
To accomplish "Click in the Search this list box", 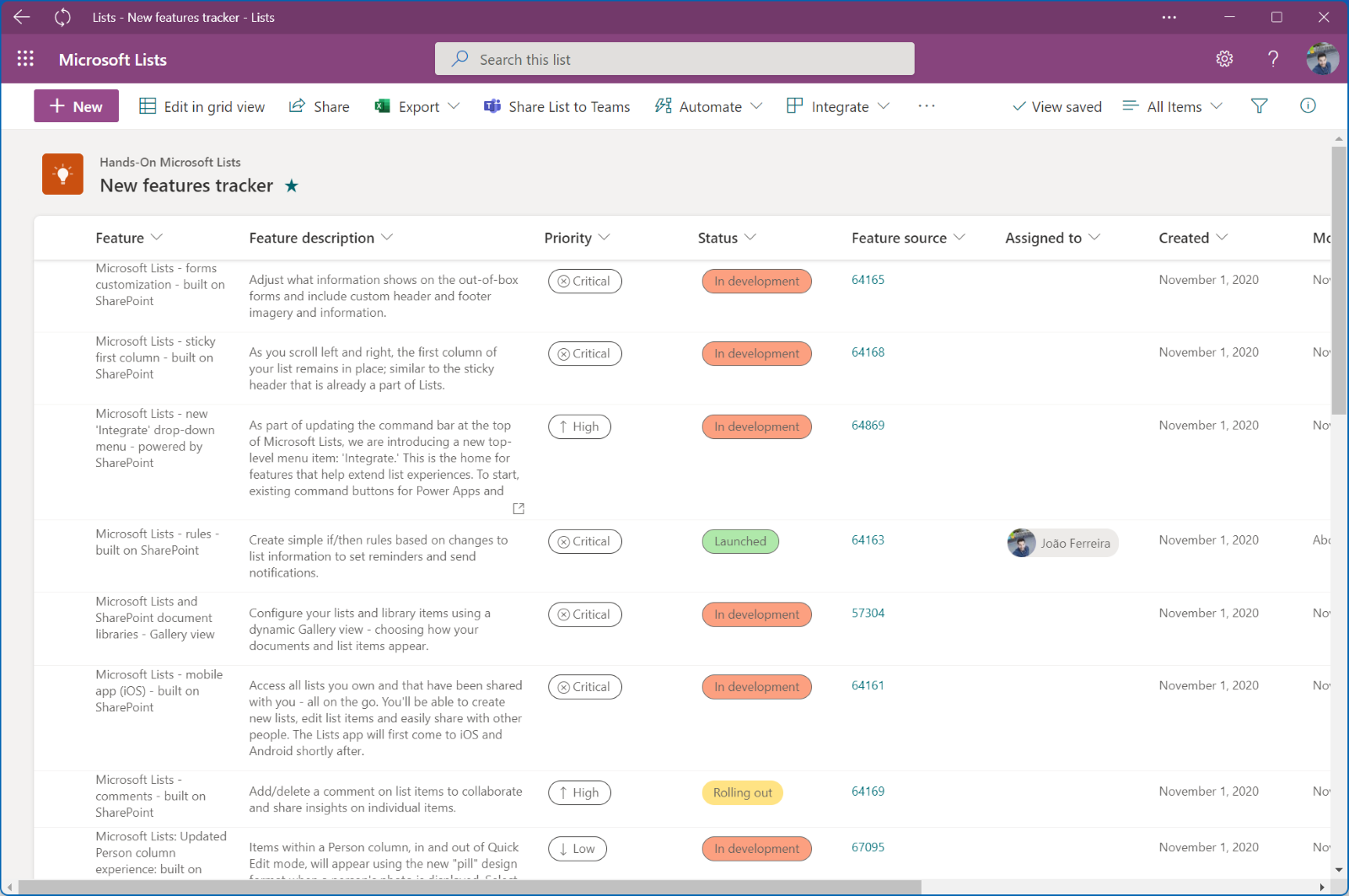I will [674, 59].
